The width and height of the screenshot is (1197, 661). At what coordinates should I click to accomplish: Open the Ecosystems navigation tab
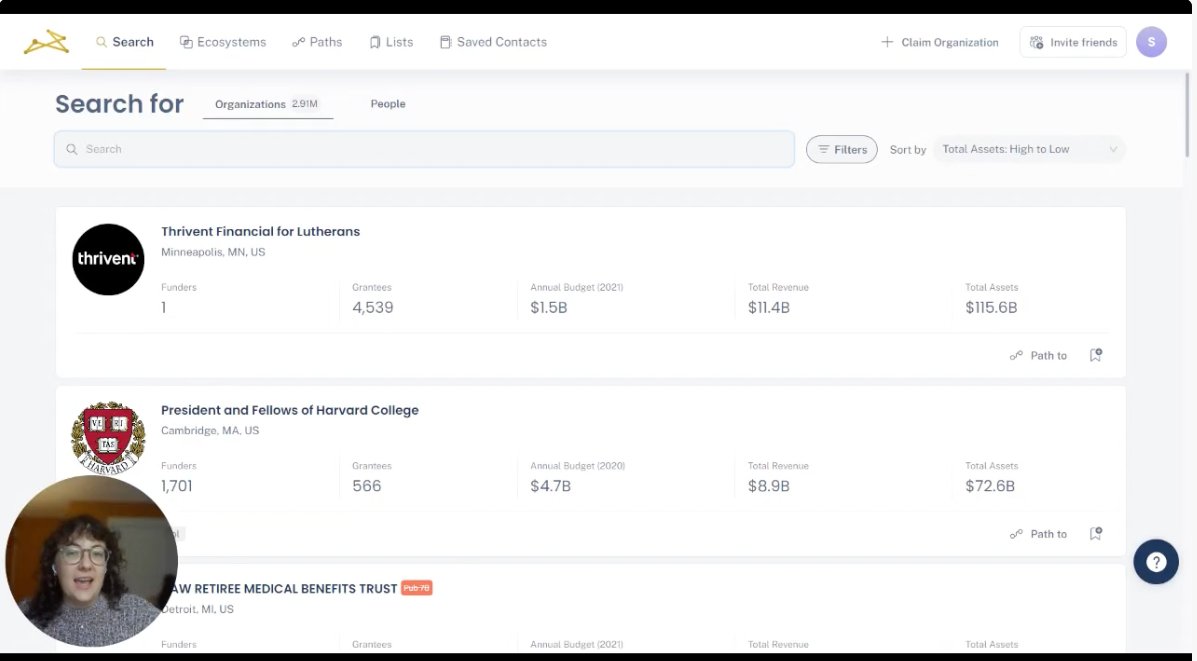(x=222, y=42)
